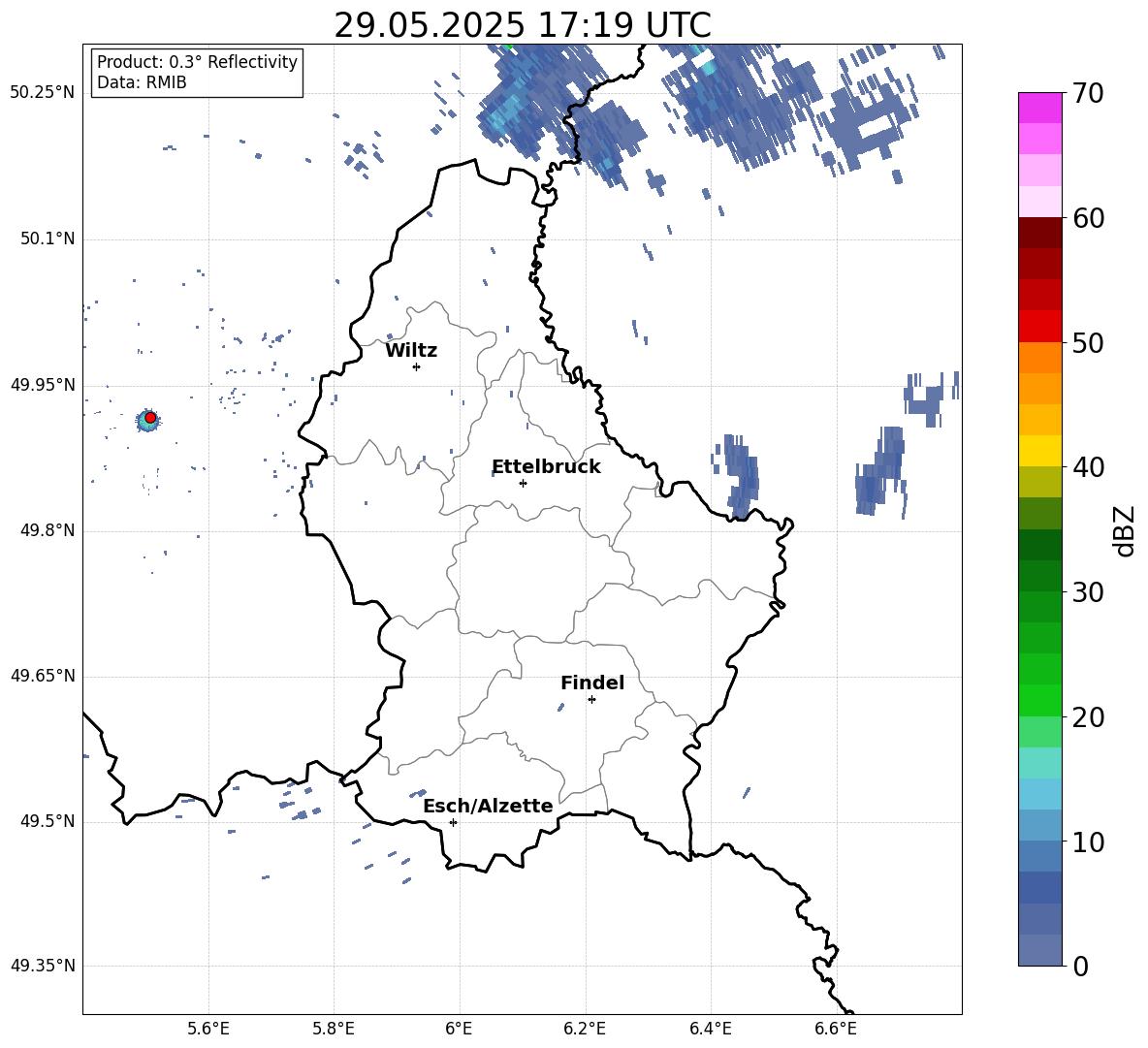
Task: Click the bright green swatch just above 20
Action: tap(1039, 700)
